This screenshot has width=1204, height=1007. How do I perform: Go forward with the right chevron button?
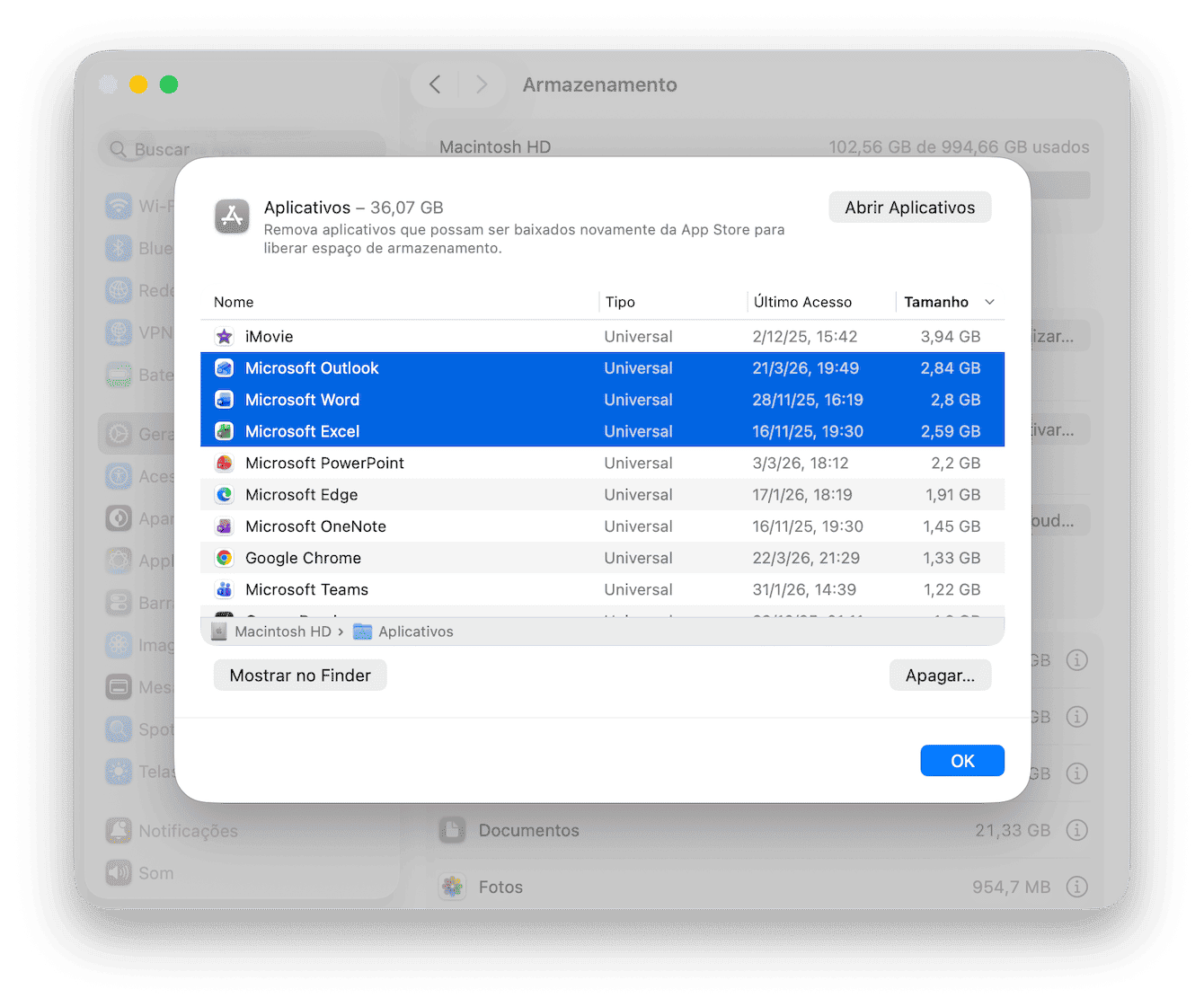(482, 84)
